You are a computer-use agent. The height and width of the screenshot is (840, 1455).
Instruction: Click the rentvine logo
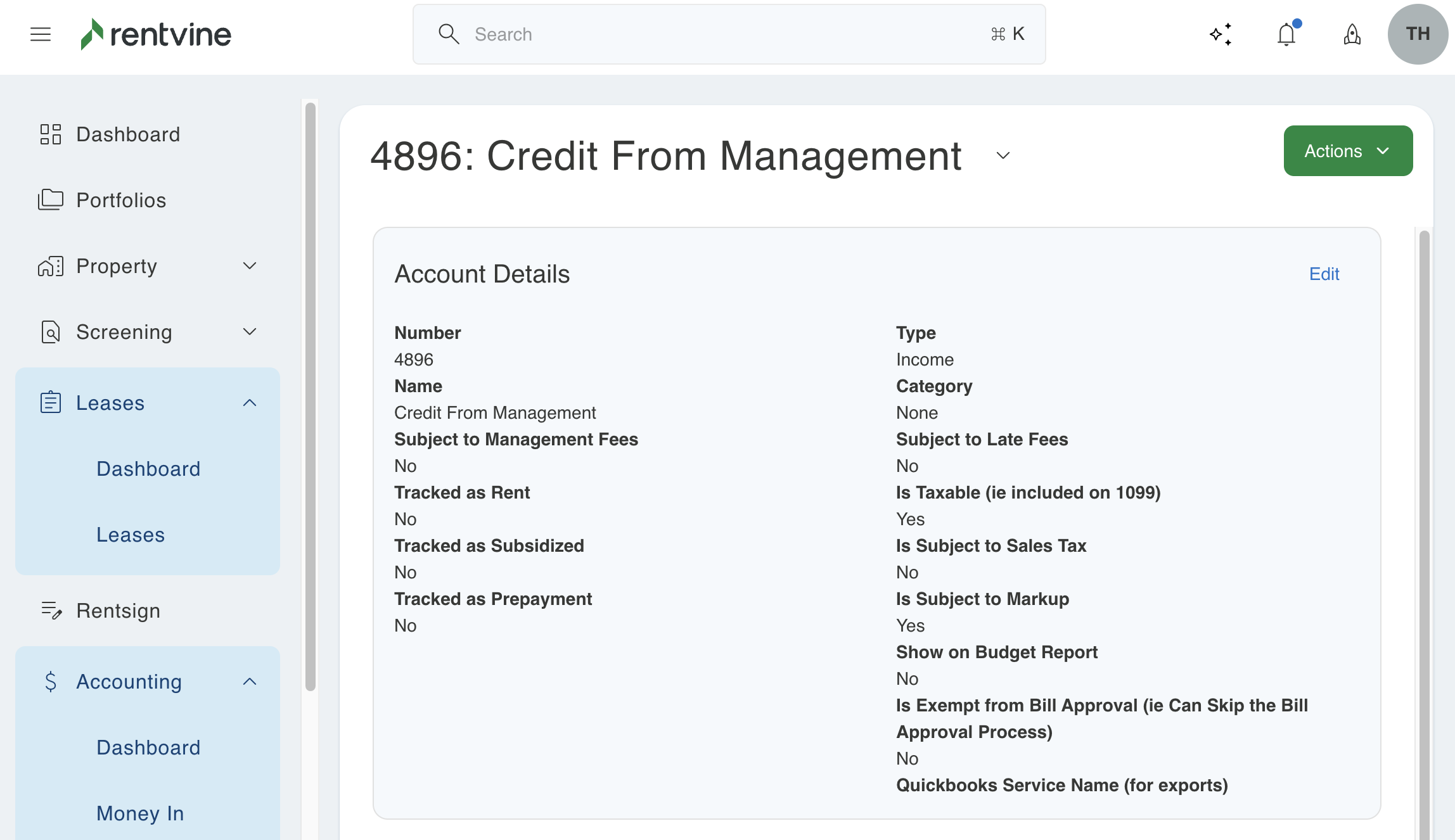click(x=156, y=34)
